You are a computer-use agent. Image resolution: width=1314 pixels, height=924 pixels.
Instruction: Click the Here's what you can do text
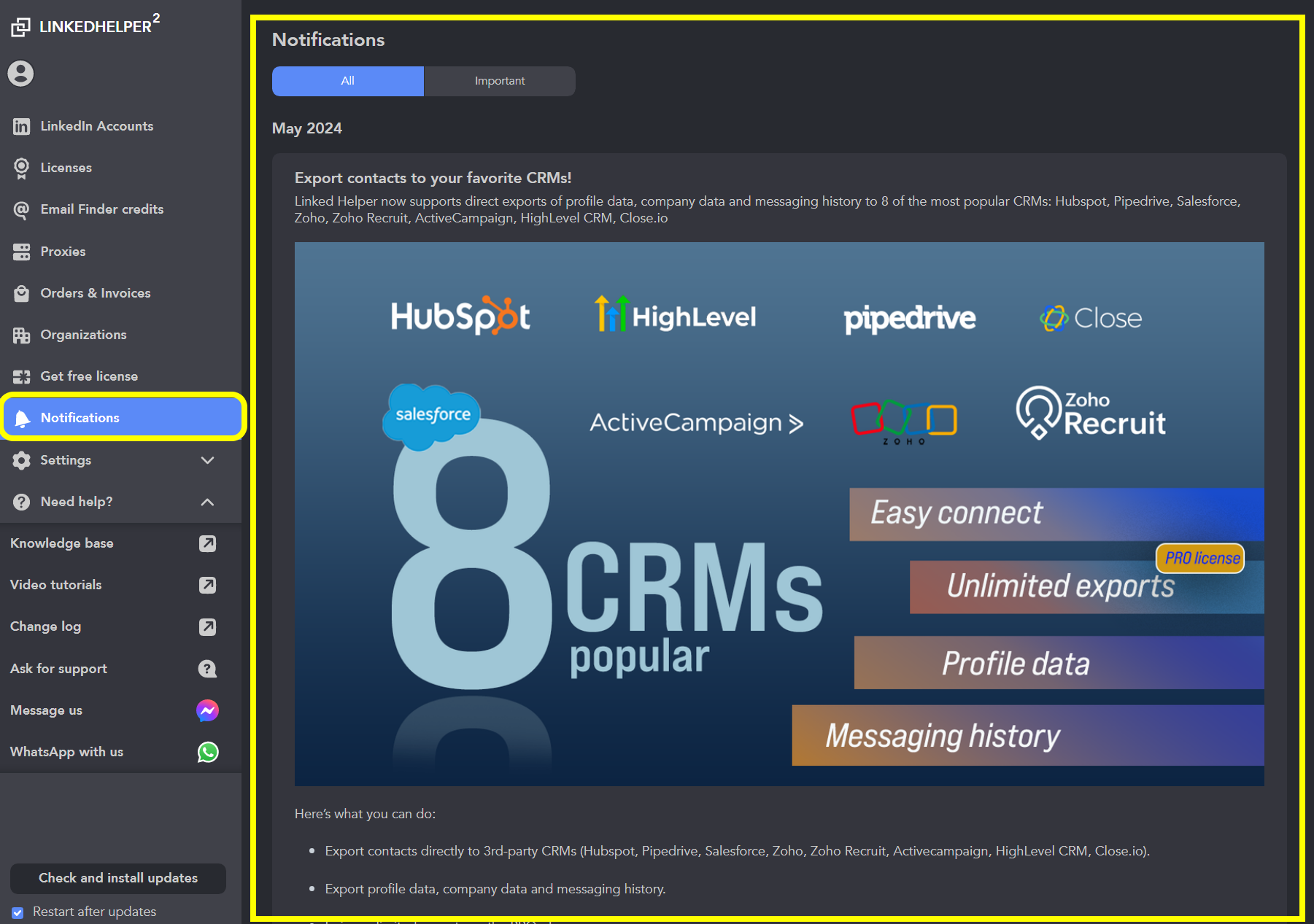click(x=365, y=814)
